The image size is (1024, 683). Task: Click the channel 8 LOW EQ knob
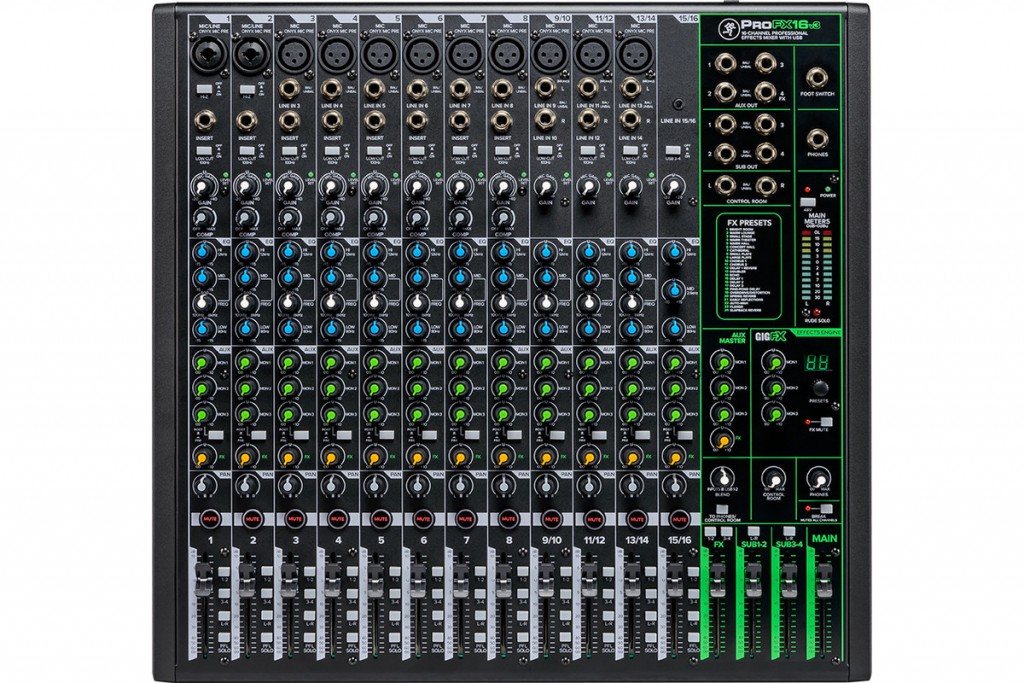click(x=502, y=328)
